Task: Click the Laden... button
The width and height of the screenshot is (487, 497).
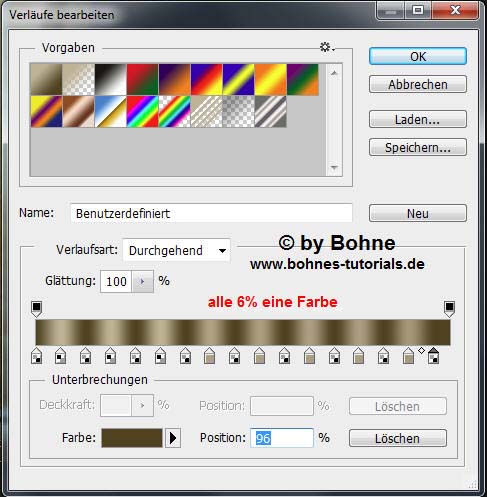Action: point(418,119)
